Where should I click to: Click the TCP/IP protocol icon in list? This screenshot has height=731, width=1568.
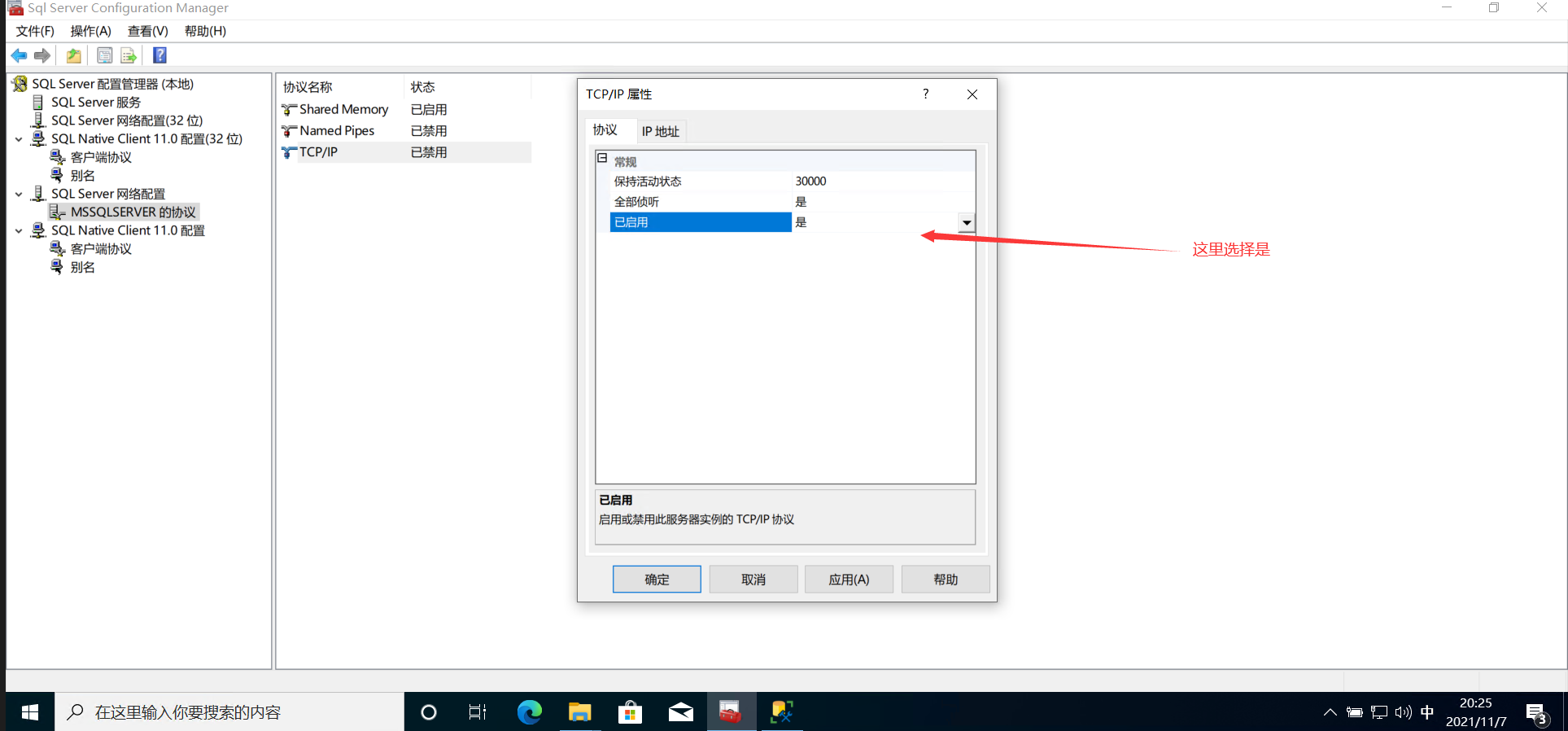point(289,152)
